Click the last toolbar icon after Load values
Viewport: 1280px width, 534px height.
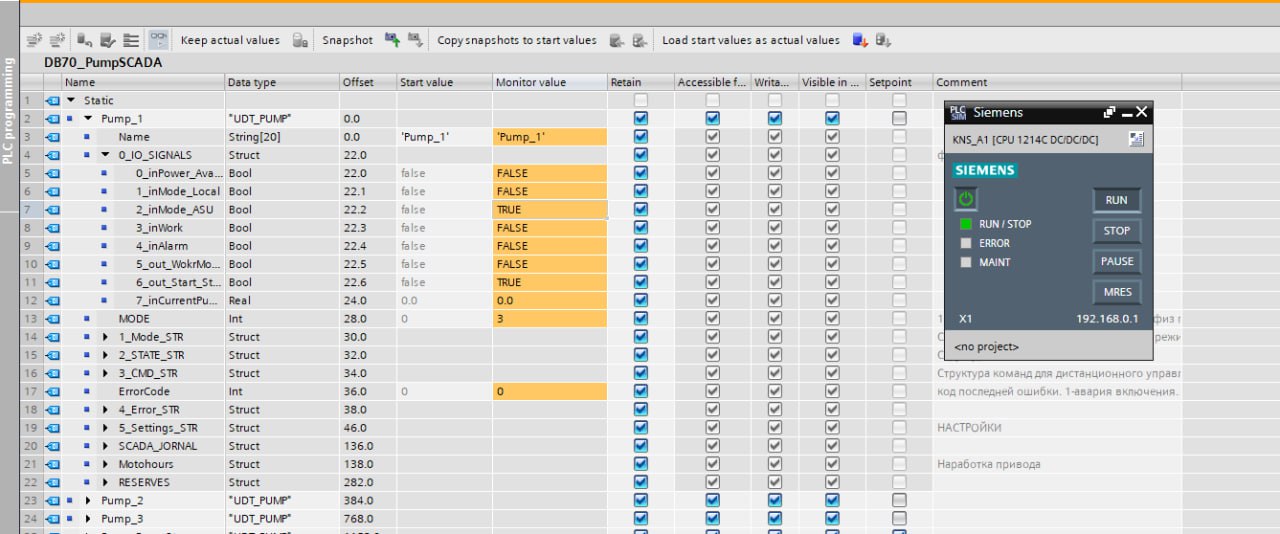883,40
